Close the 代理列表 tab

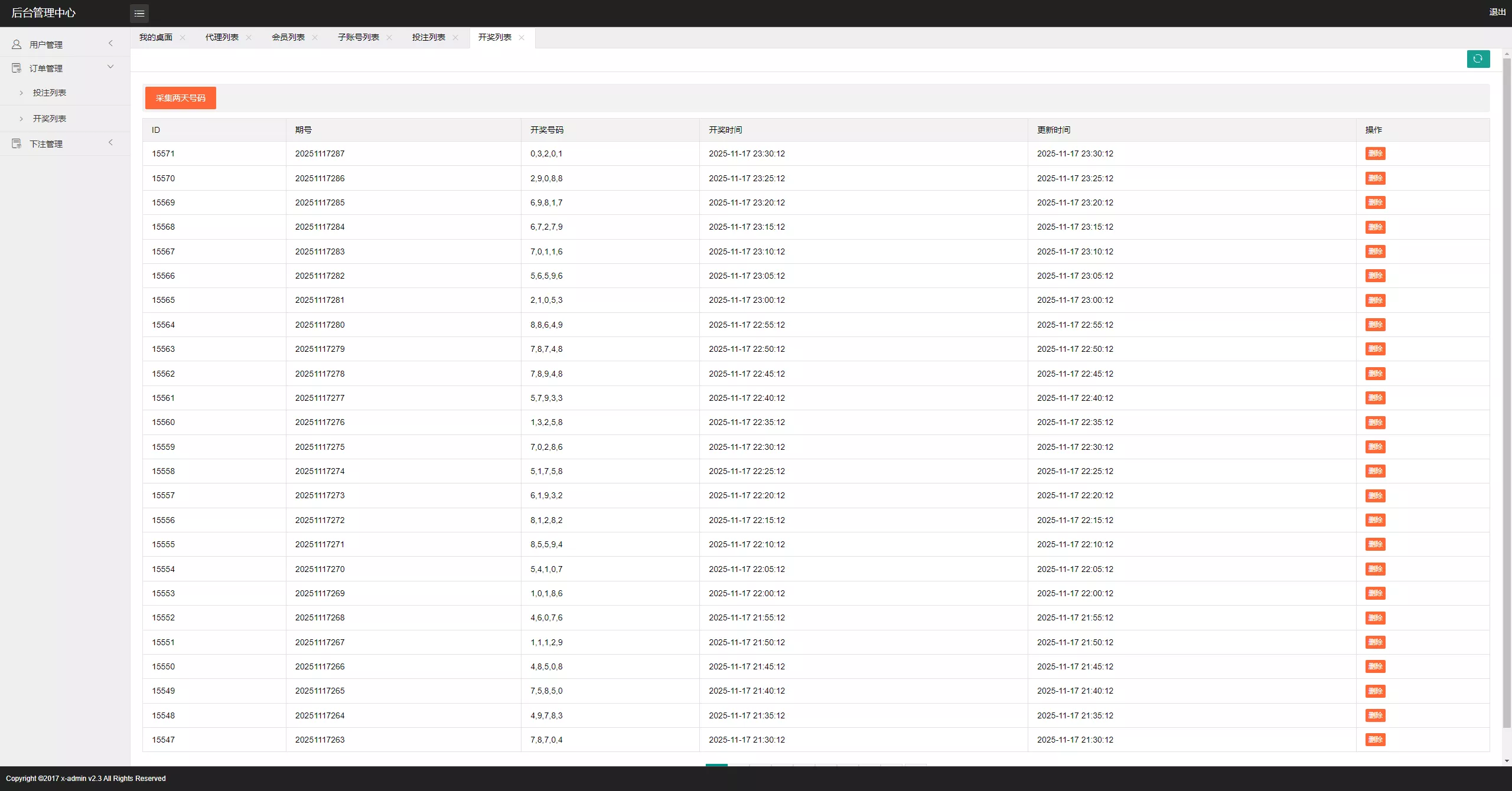coord(249,38)
